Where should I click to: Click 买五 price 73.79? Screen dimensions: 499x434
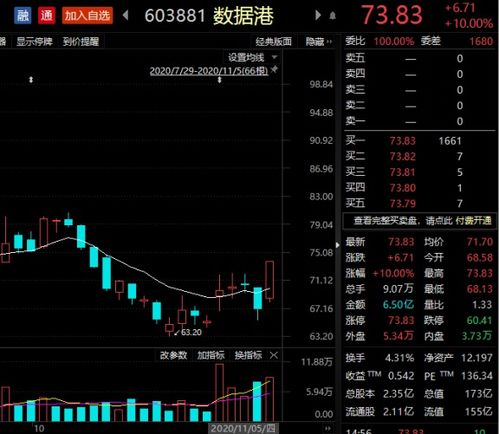pos(403,203)
